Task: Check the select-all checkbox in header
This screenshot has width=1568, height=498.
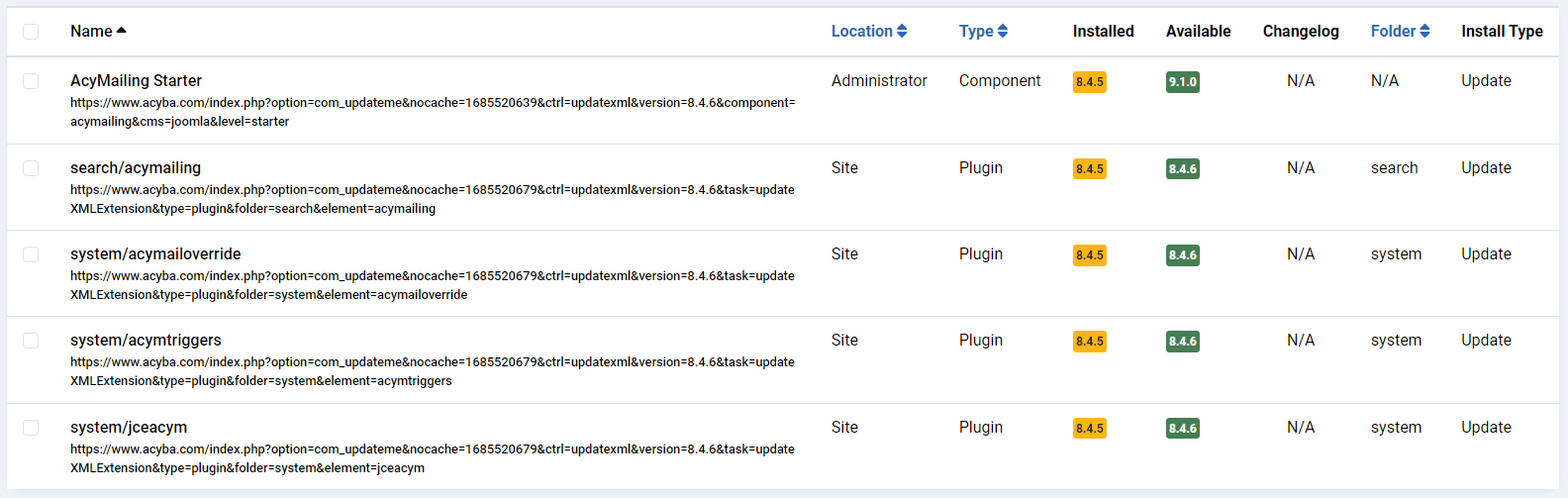Action: (x=31, y=32)
